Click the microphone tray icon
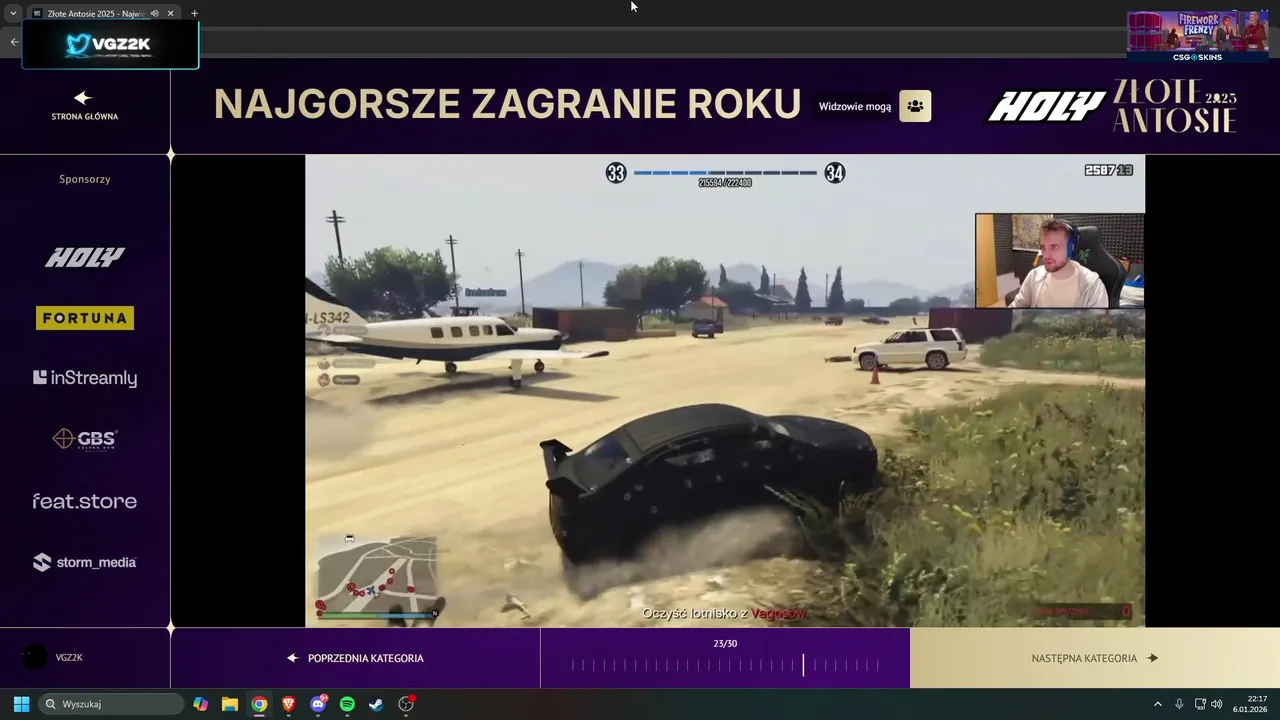This screenshot has height=720, width=1280. click(x=1179, y=704)
